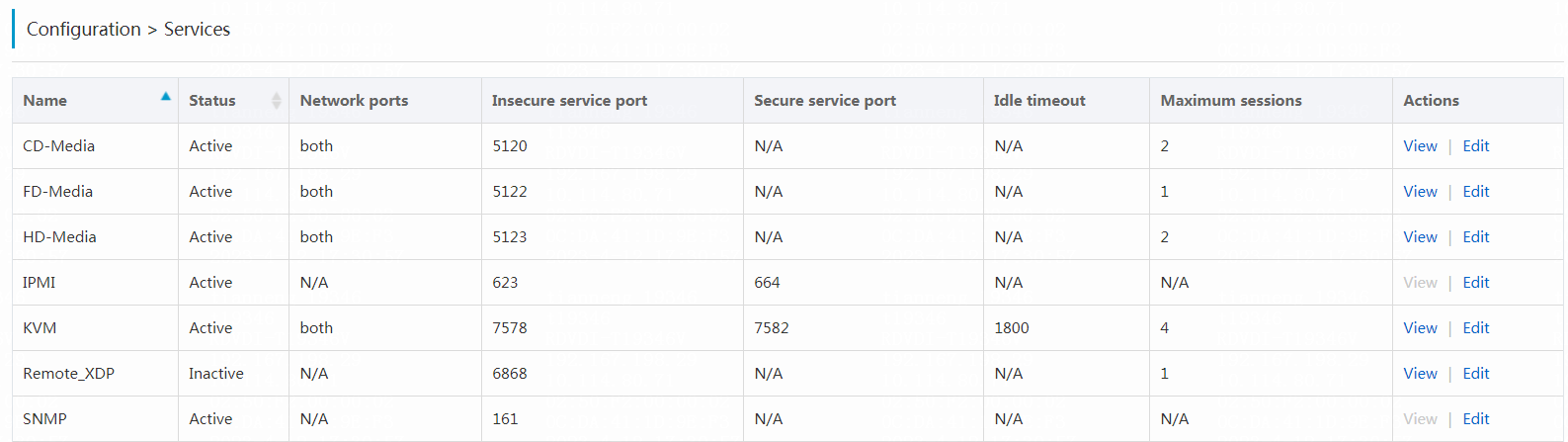Screen dimensions: 1568x442
Task: Edit the FD-Media service
Action: coord(1476,191)
